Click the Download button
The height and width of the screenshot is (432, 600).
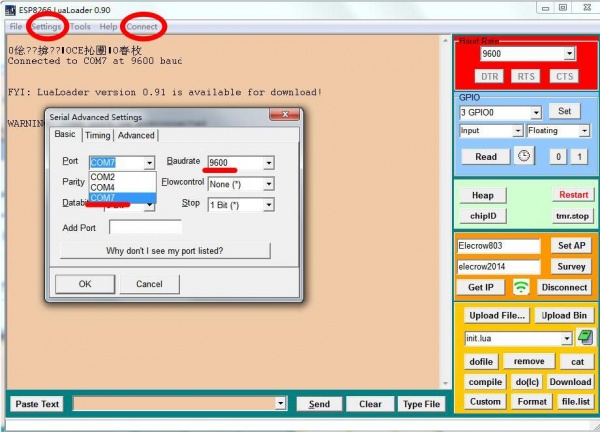tap(570, 381)
